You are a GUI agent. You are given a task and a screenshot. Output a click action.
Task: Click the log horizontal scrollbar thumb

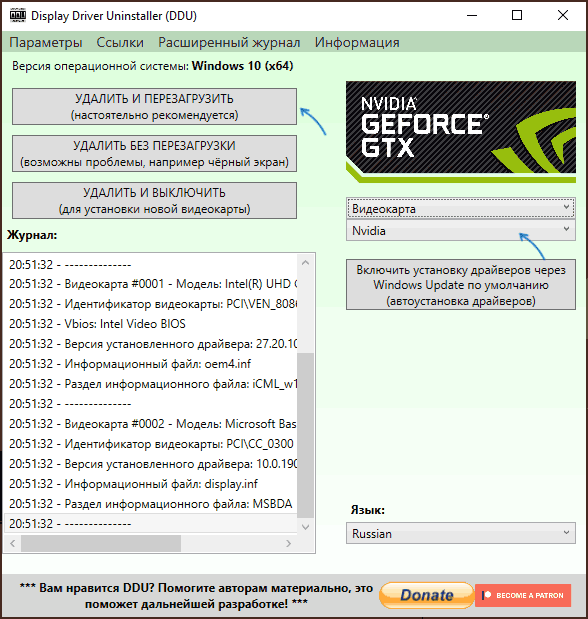[101, 544]
